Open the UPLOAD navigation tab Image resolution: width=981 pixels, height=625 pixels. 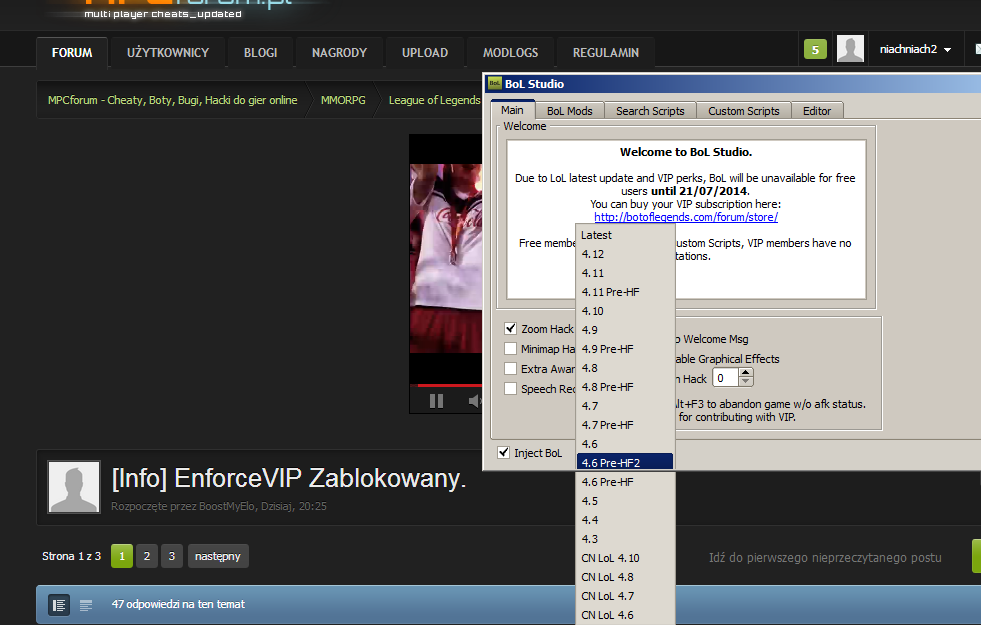[x=425, y=53]
